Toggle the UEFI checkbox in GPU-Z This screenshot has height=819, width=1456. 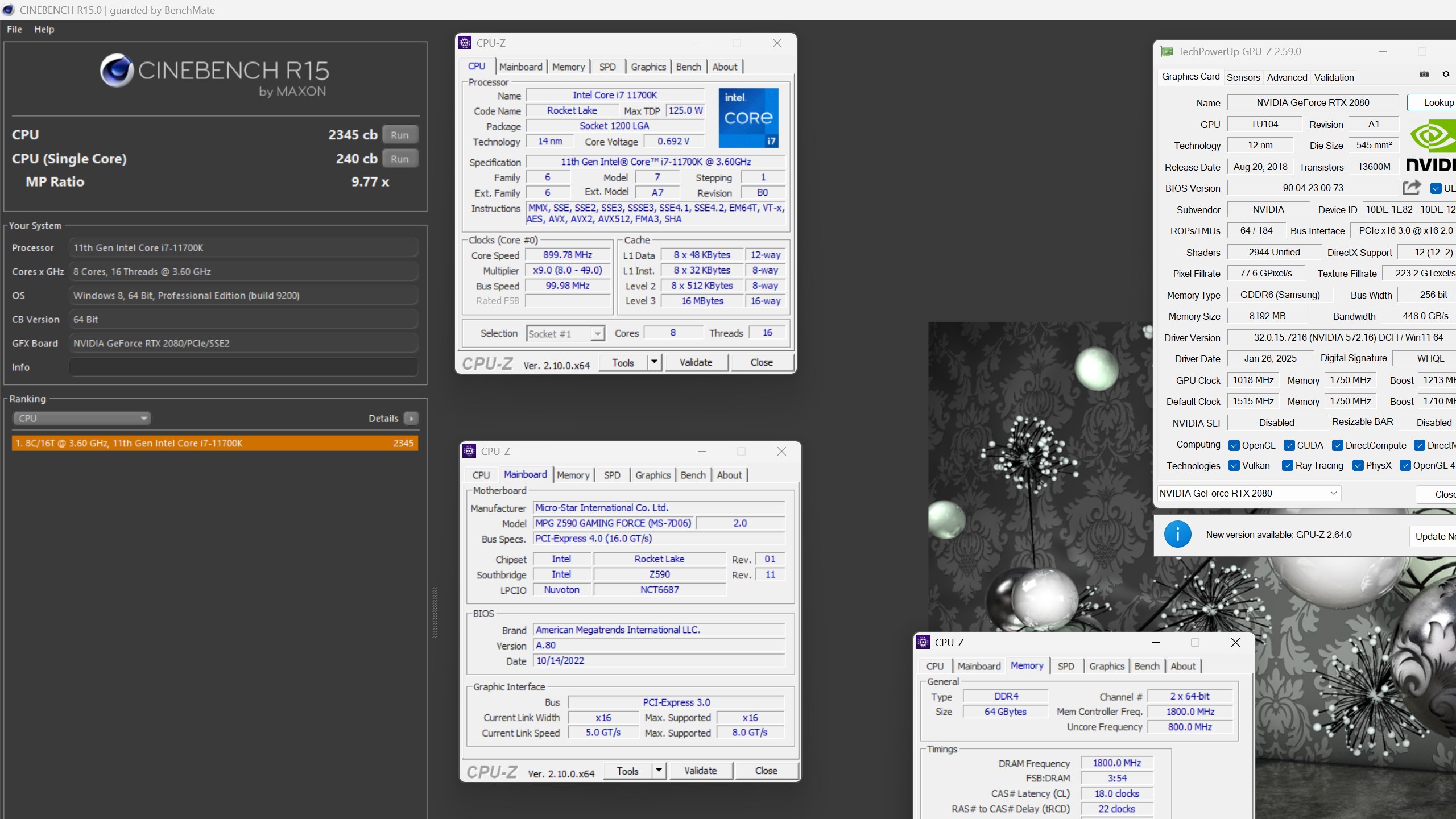(x=1436, y=188)
